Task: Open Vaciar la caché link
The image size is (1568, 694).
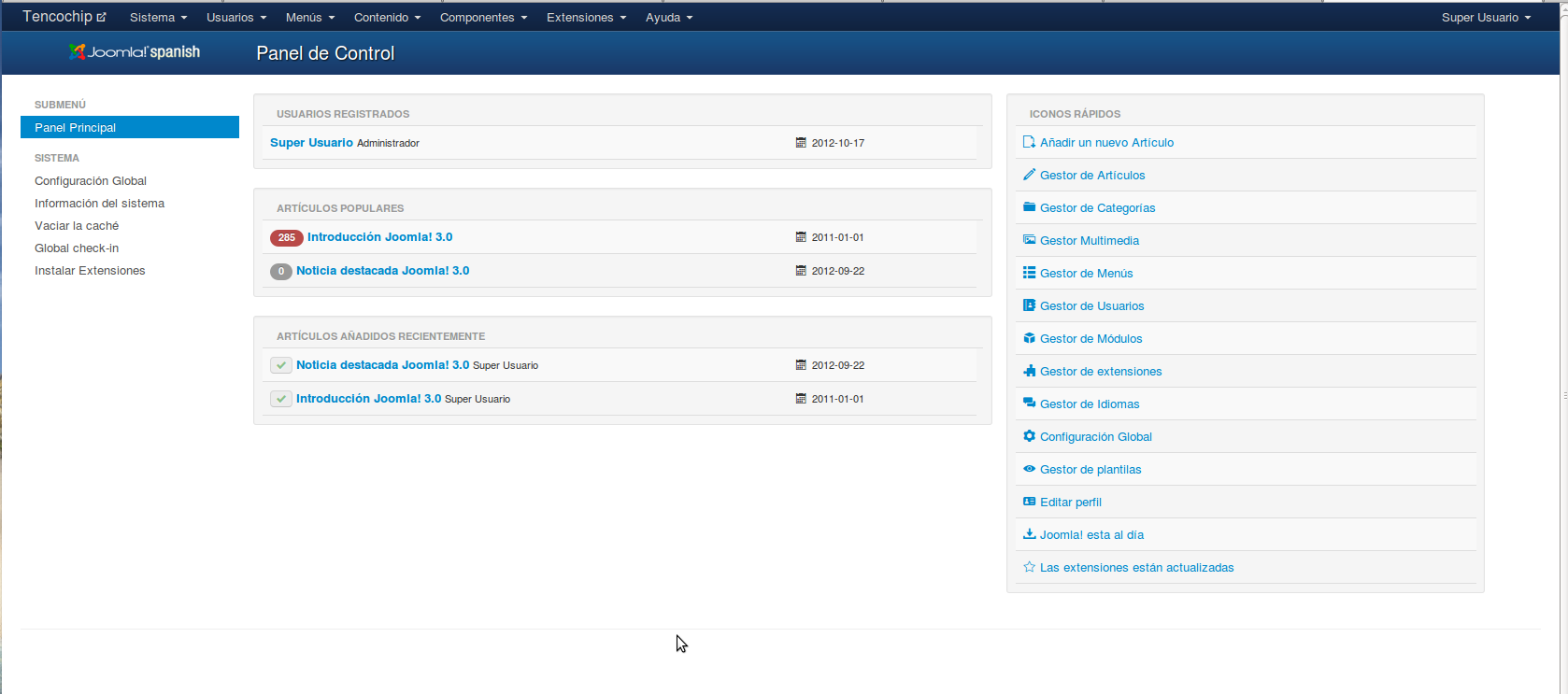Action: tap(77, 226)
